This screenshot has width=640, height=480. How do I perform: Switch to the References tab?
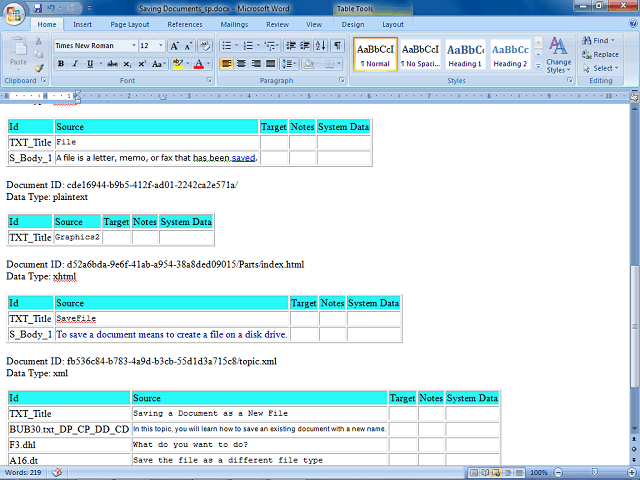pos(185,24)
